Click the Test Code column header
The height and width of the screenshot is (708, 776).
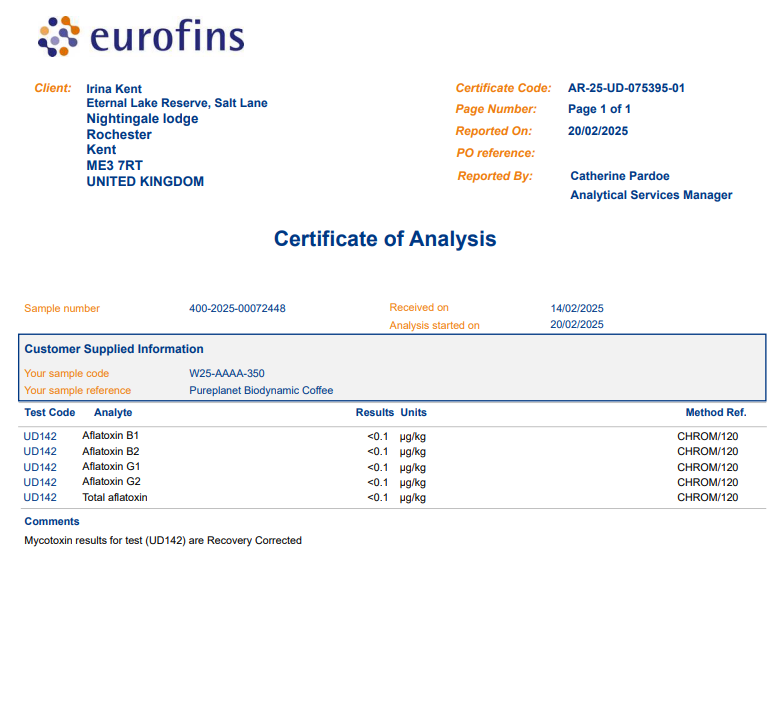pyautogui.click(x=49, y=412)
